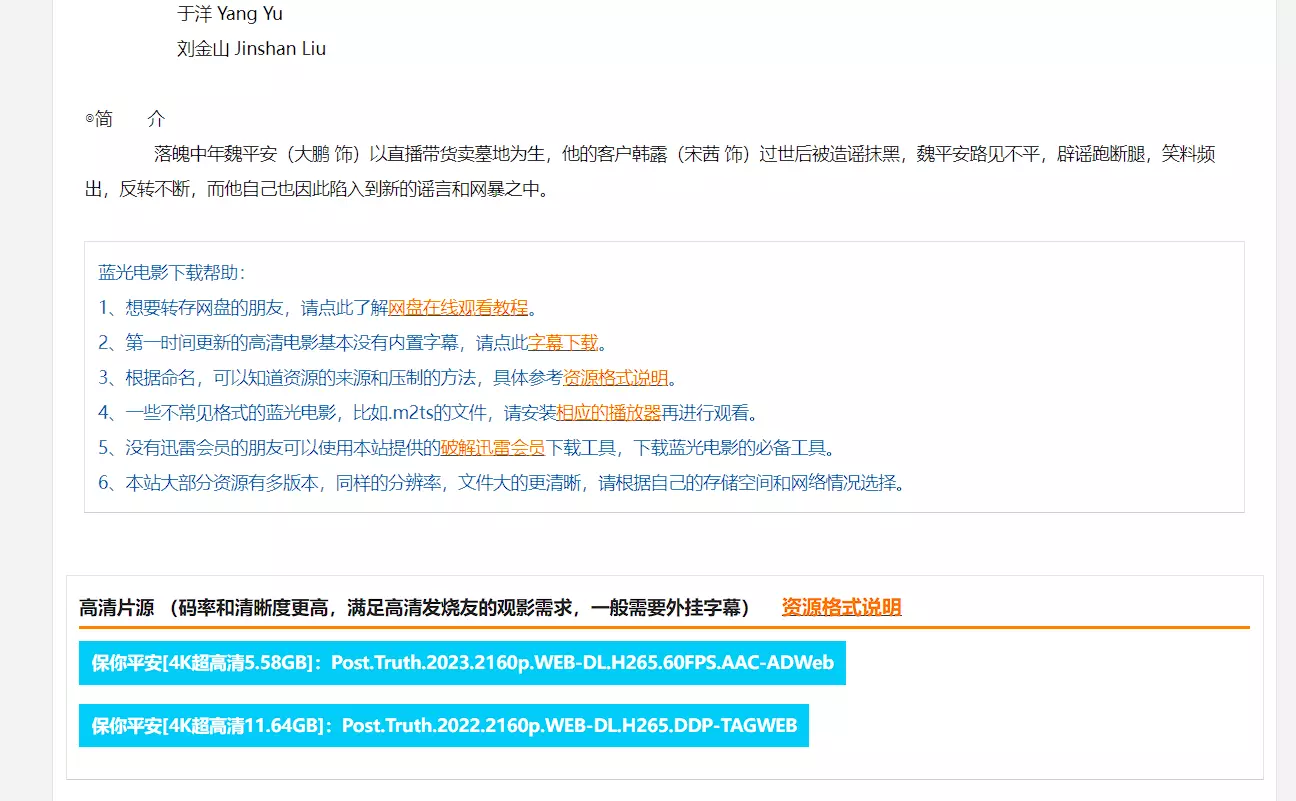1296x801 pixels.
Task: Click the 字幕下载 link
Action: (x=562, y=343)
